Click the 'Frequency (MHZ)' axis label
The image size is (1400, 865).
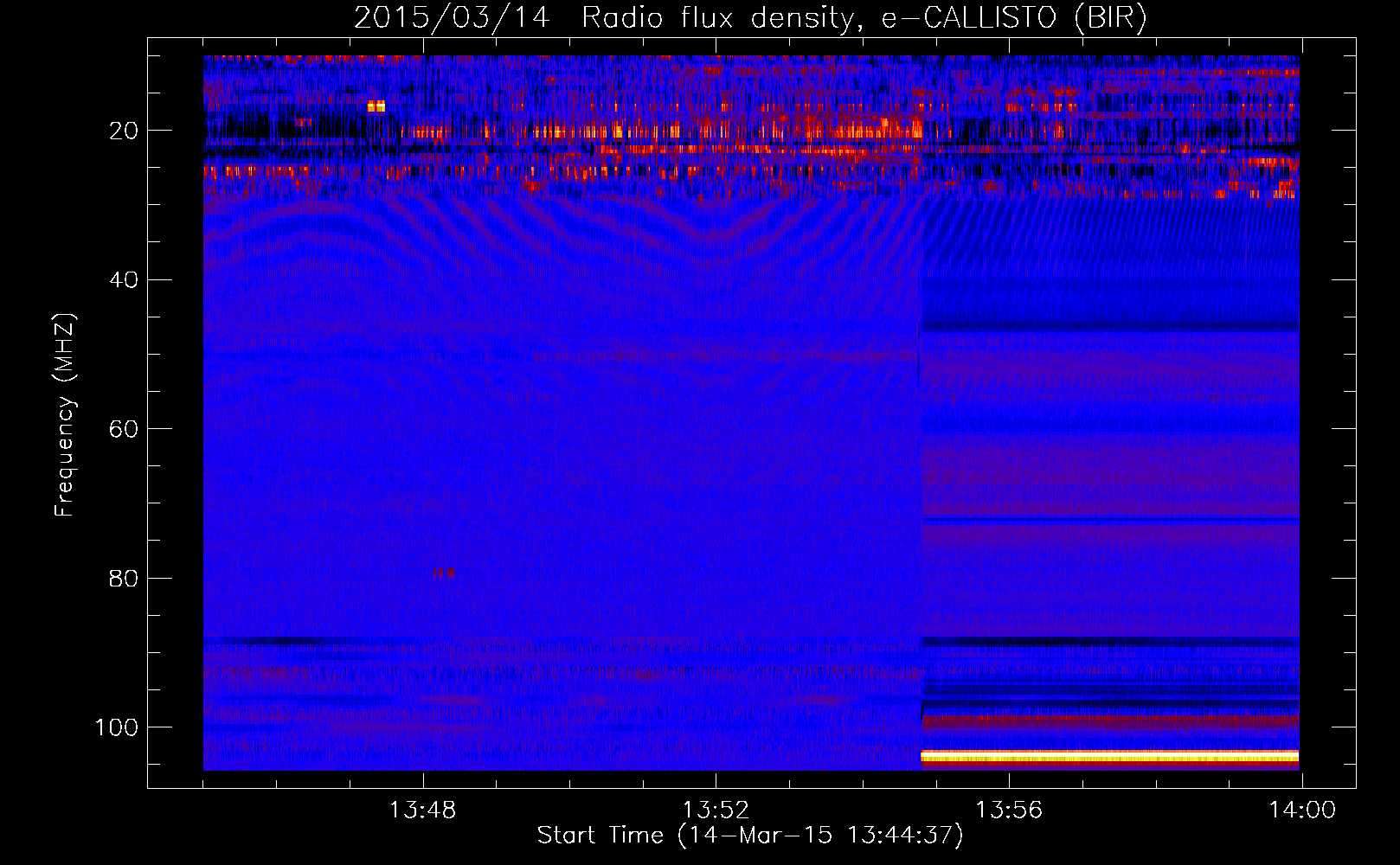65,415
